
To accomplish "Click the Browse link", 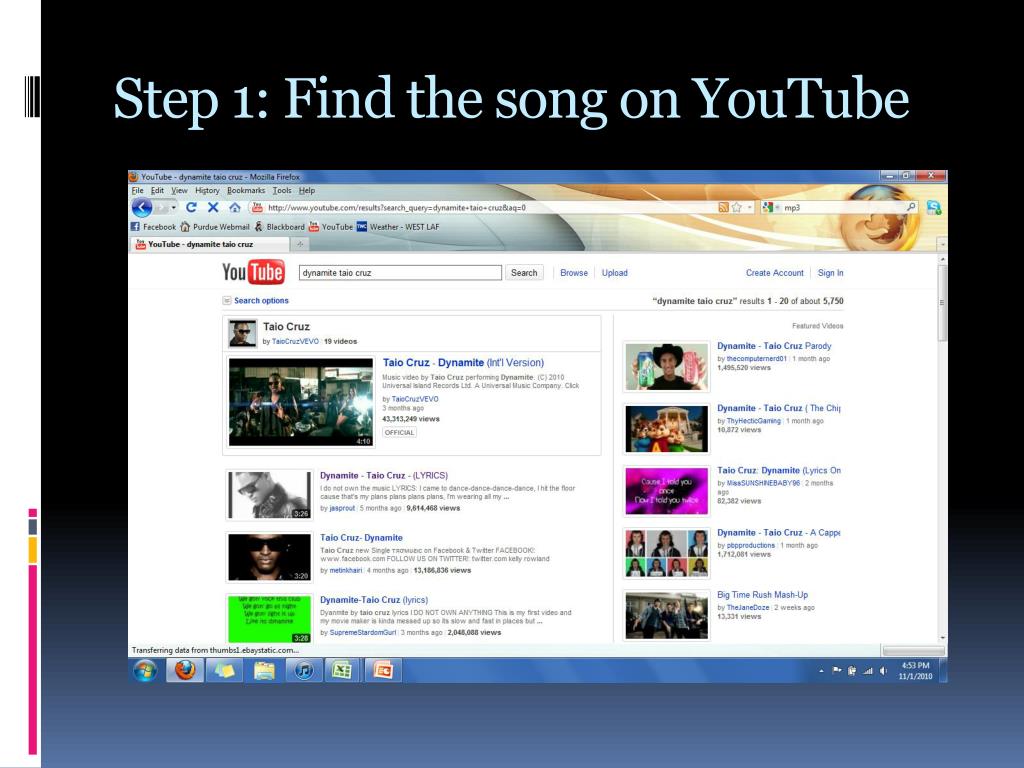I will [x=574, y=273].
